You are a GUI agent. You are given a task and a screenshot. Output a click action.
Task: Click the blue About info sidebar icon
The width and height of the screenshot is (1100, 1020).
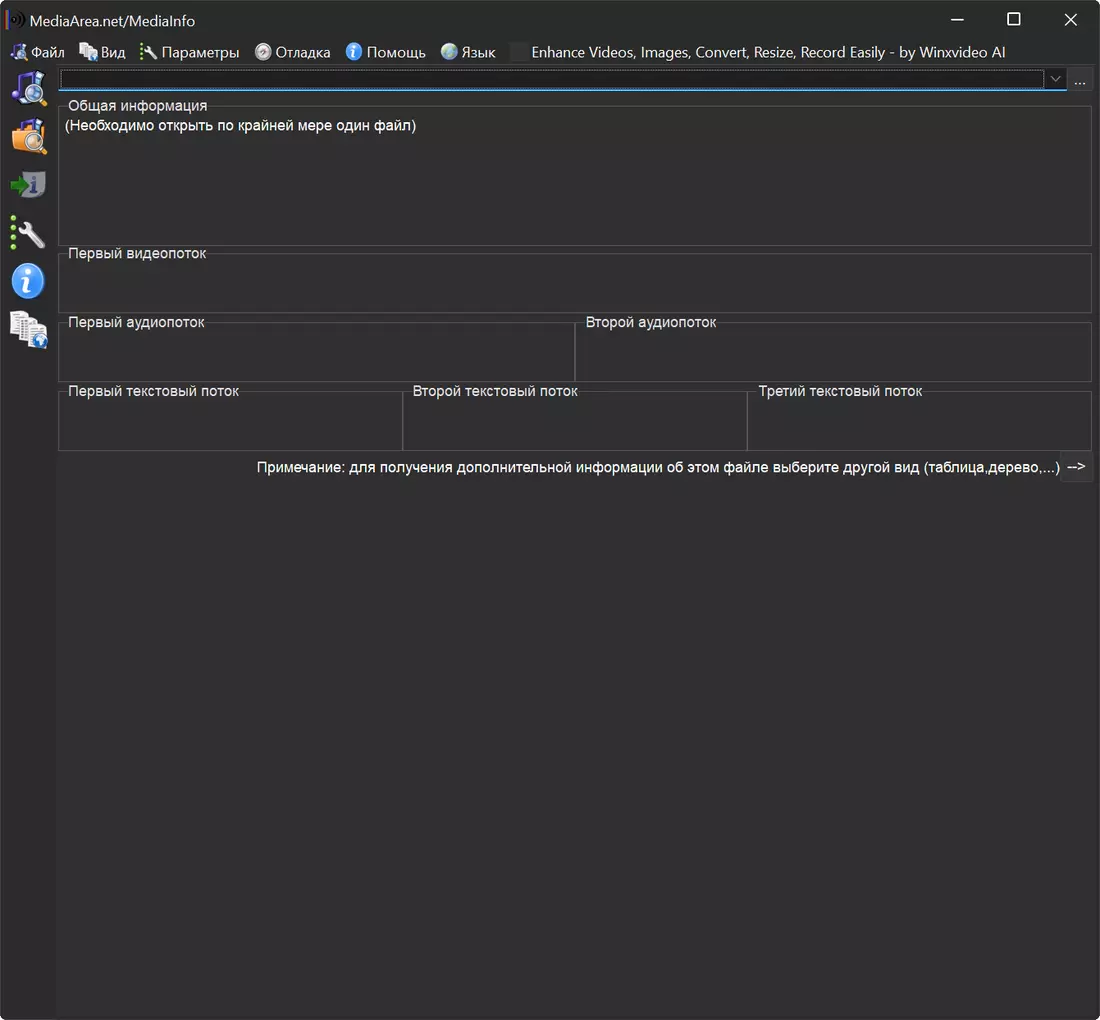28,281
